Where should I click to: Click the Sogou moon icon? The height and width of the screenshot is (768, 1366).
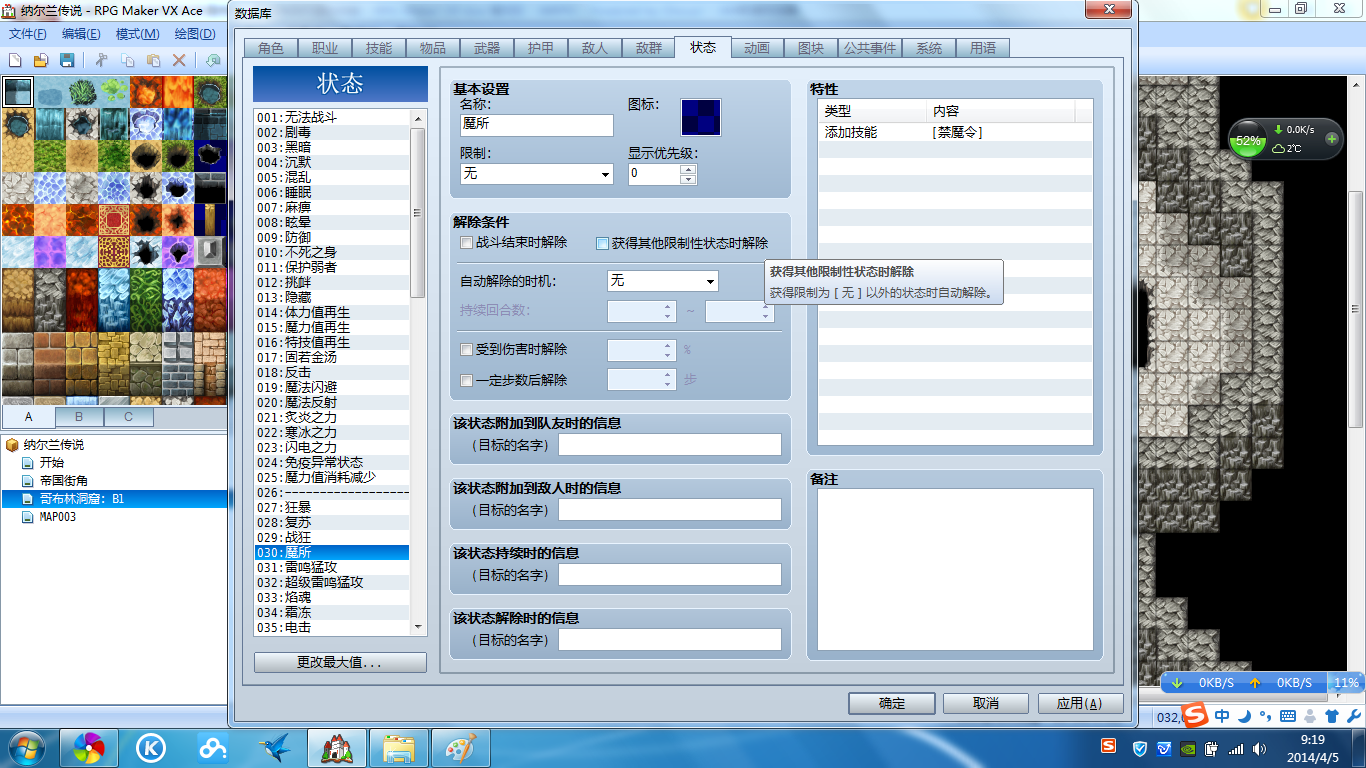[x=1244, y=716]
